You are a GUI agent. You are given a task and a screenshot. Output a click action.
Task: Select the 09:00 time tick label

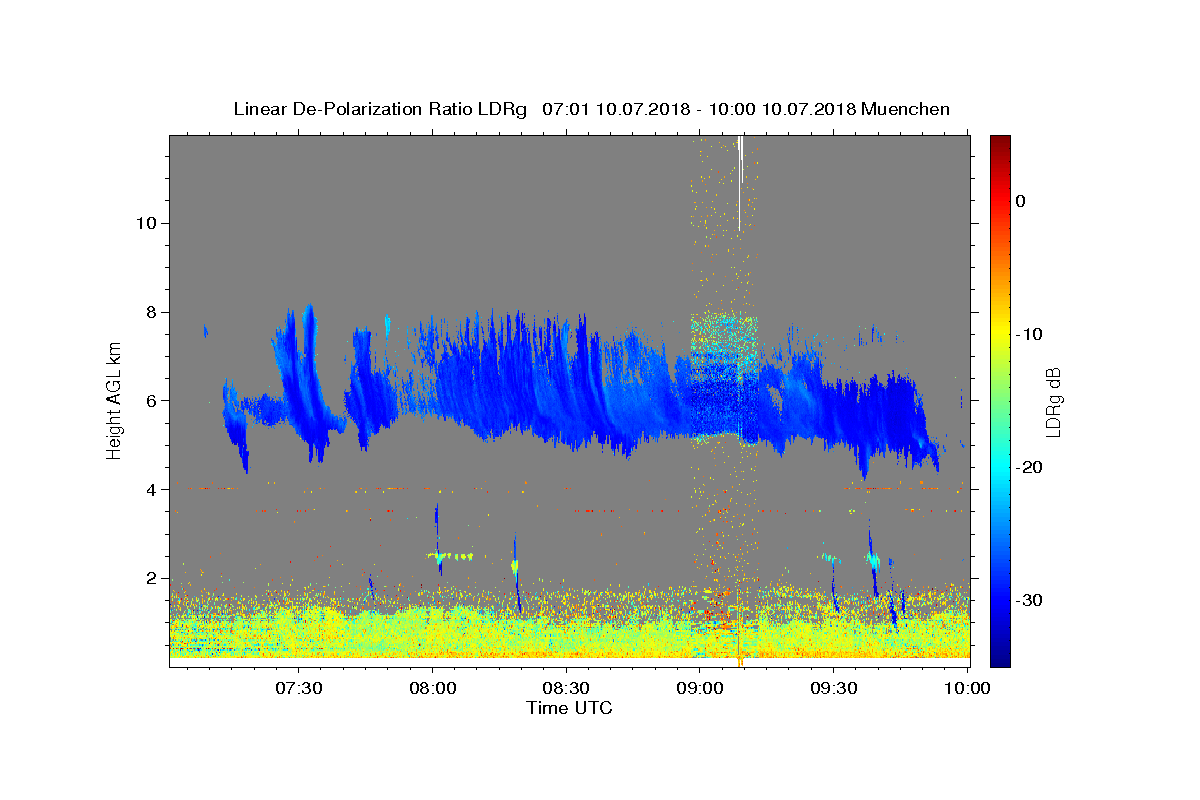700,688
